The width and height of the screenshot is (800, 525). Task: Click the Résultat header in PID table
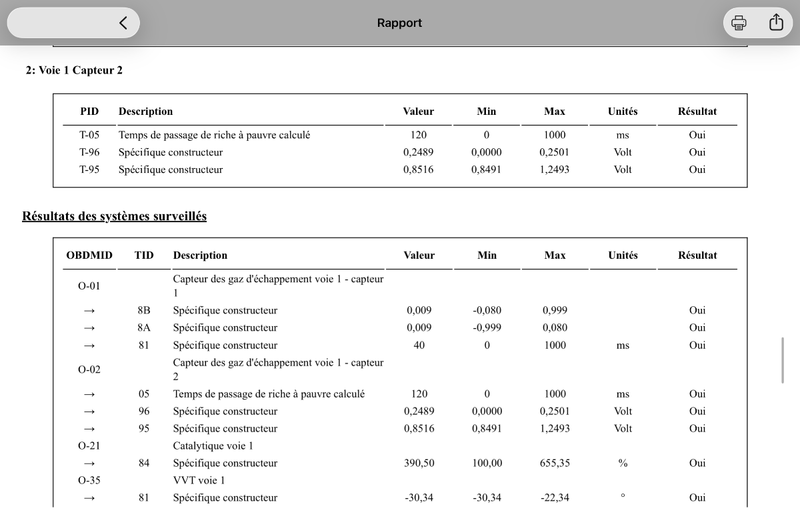point(697,111)
